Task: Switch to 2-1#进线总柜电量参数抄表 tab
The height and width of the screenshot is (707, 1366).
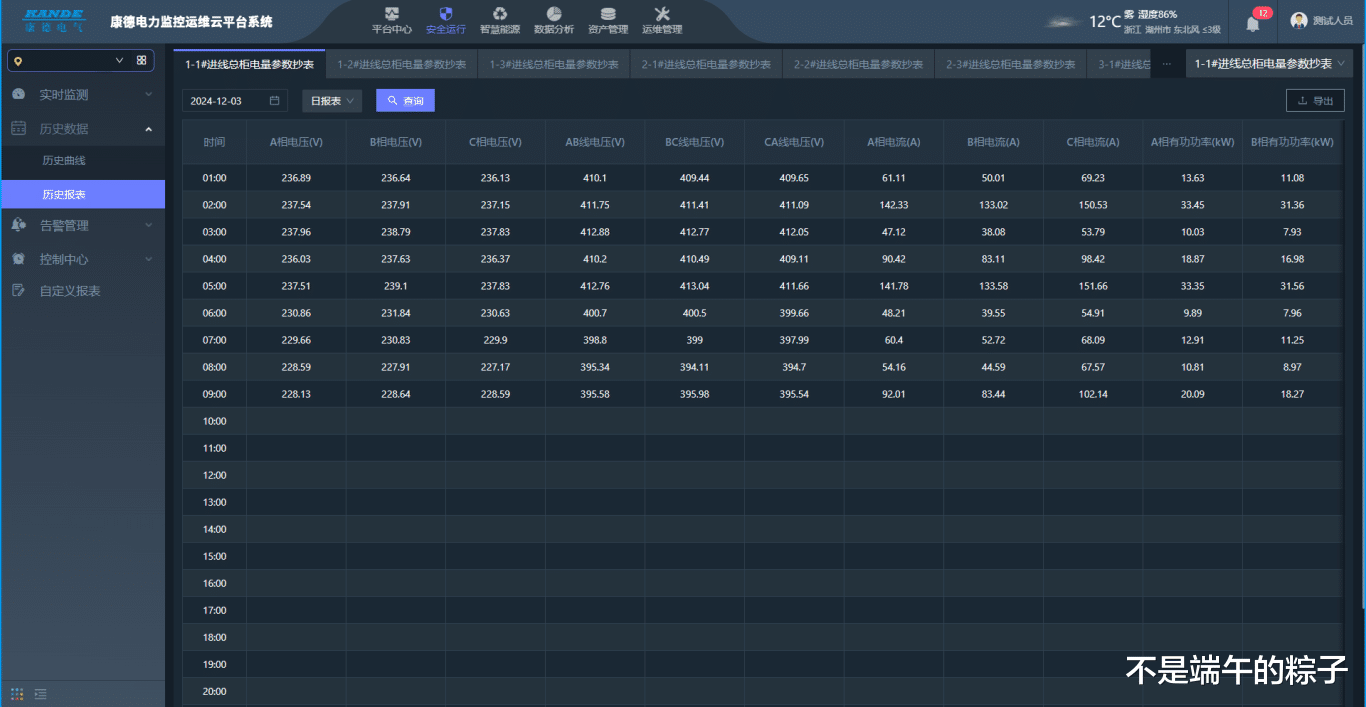Action: pyautogui.click(x=706, y=65)
